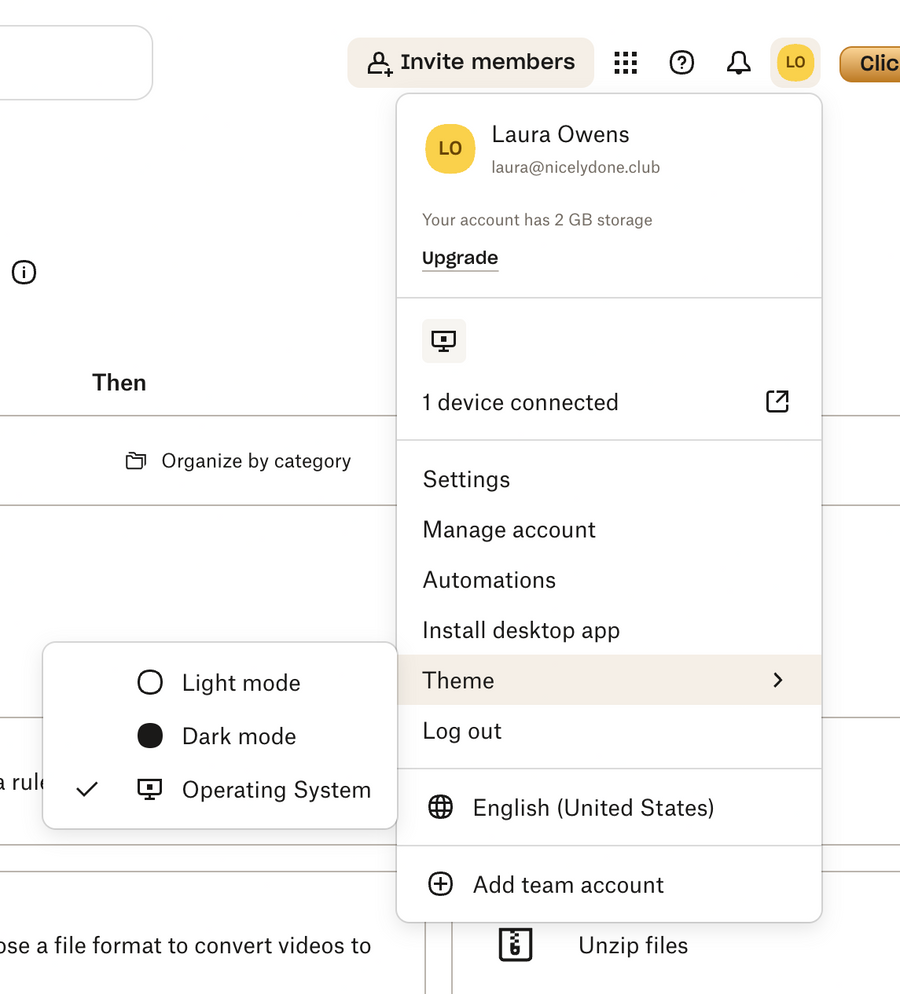Viewport: 900px width, 994px height.
Task: Click the connected device monitor icon
Action: point(443,340)
